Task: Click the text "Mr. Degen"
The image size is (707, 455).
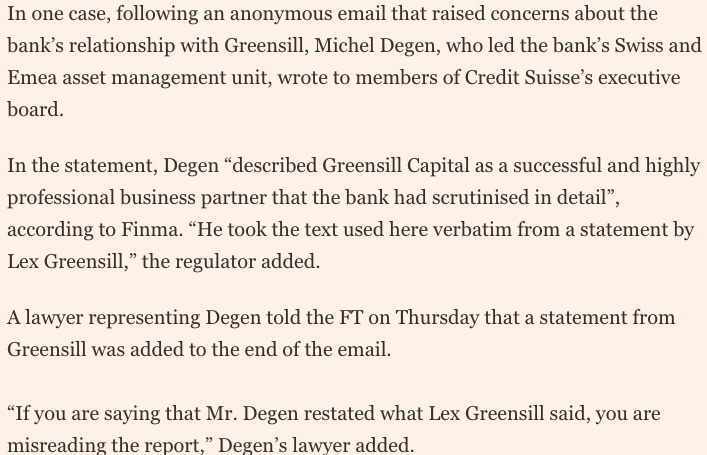Action: tap(252, 414)
